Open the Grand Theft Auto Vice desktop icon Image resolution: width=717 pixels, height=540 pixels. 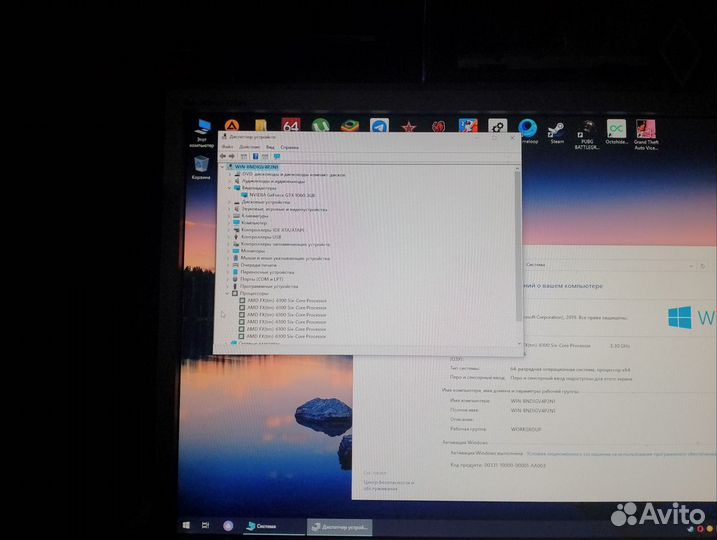(x=647, y=130)
